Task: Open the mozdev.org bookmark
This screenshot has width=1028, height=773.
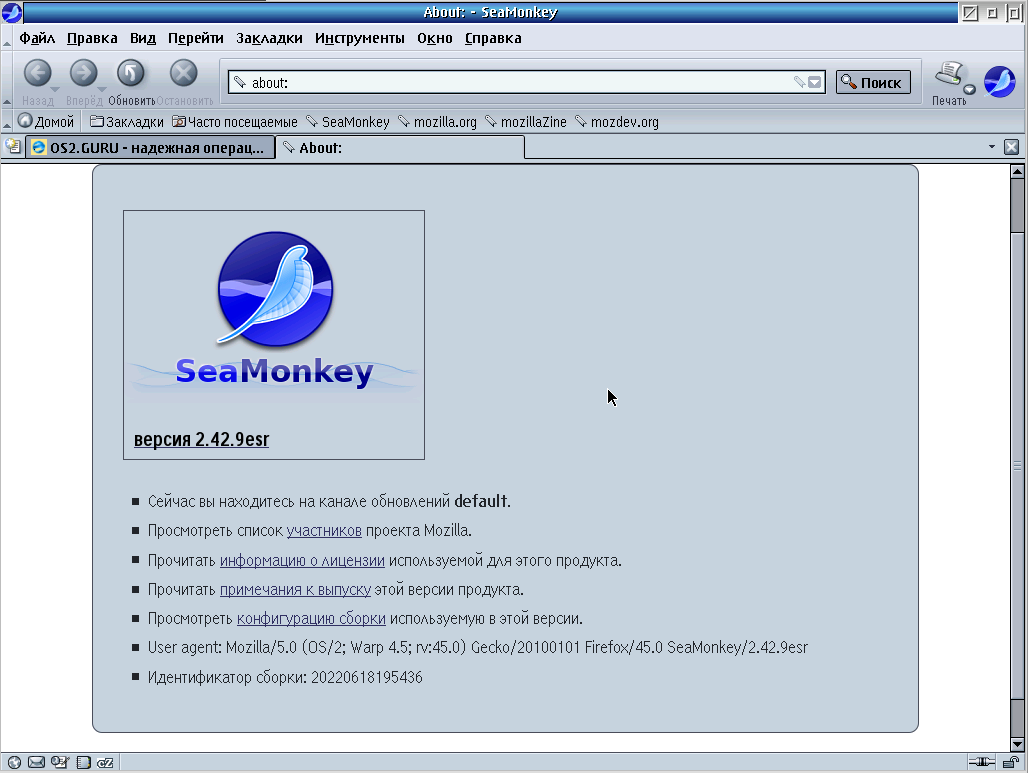Action: coord(617,122)
